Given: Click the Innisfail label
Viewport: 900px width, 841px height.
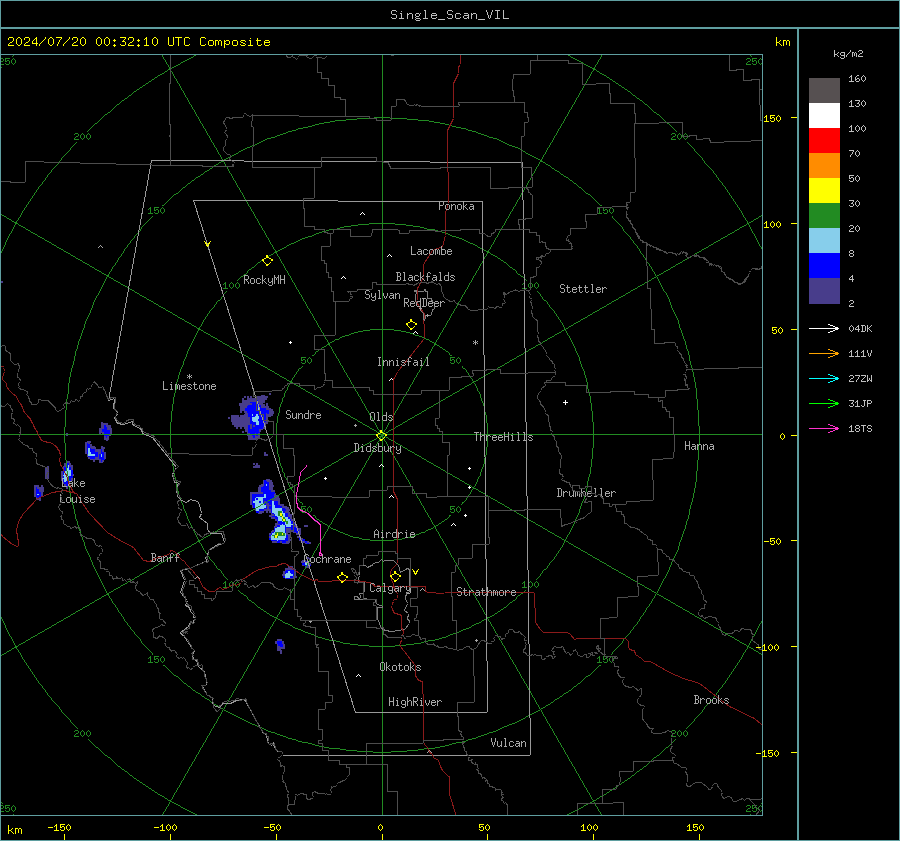Looking at the screenshot, I should pos(403,362).
